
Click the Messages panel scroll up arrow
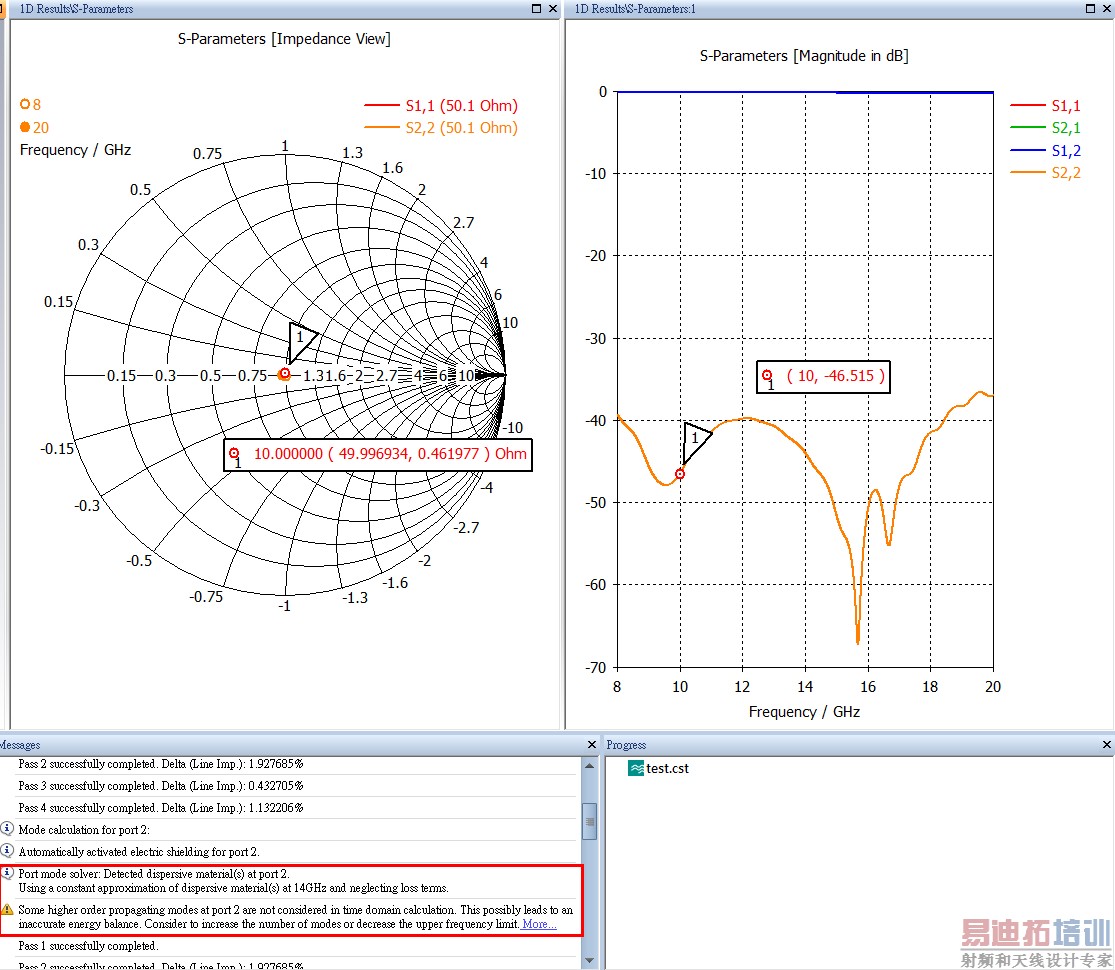point(589,766)
